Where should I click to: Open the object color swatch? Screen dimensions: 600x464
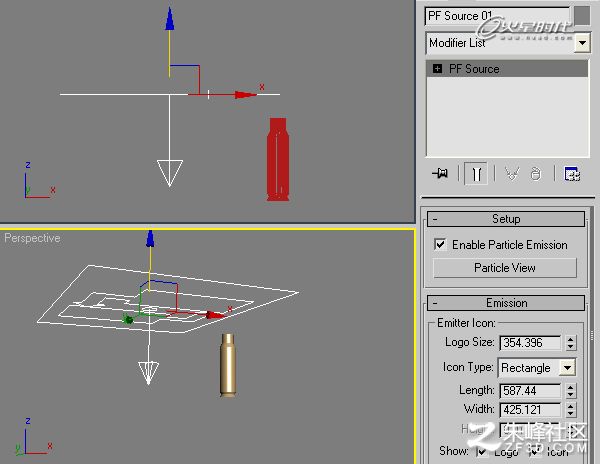pyautogui.click(x=582, y=15)
